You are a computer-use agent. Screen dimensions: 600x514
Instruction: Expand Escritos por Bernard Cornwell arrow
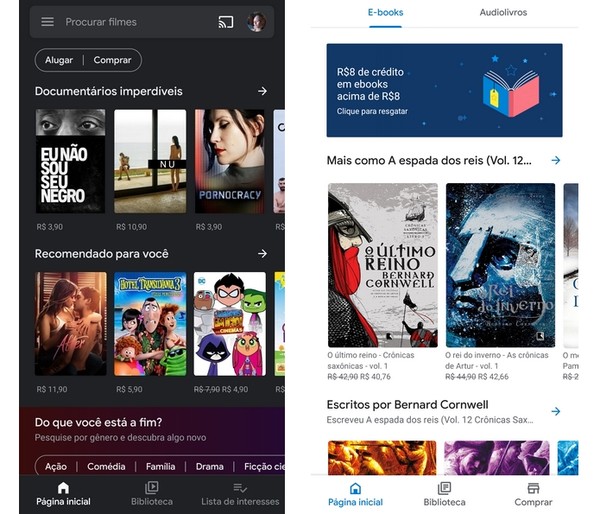556,411
